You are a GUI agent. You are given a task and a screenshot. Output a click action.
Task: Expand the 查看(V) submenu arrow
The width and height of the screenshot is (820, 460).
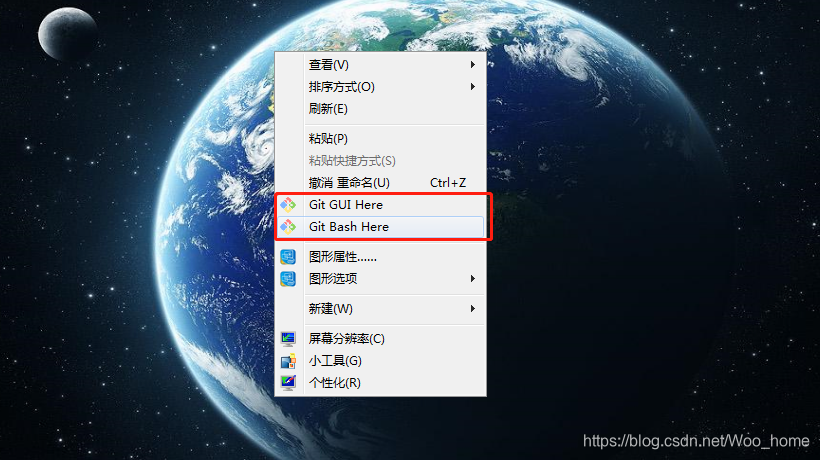pos(472,65)
